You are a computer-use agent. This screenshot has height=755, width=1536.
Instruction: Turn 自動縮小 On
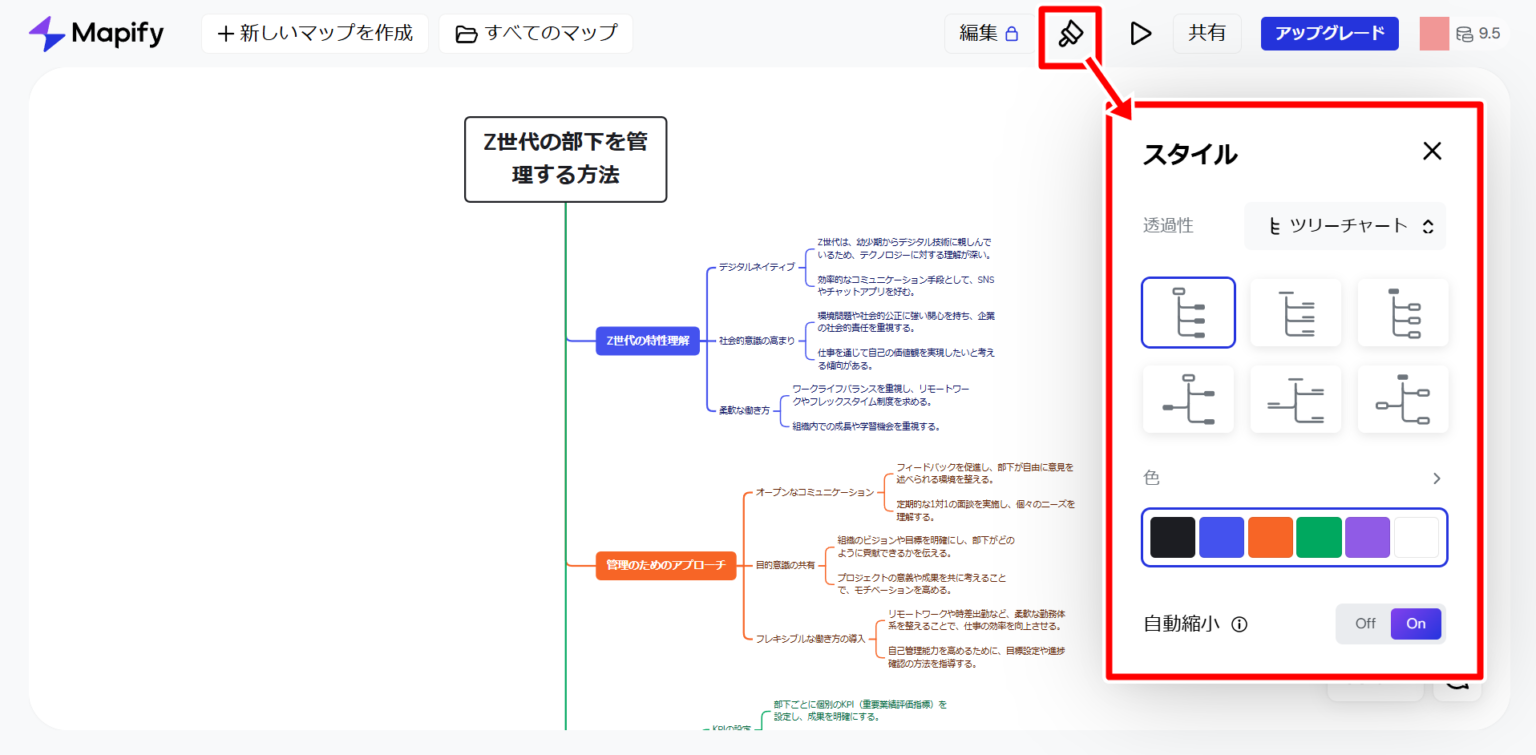1416,624
